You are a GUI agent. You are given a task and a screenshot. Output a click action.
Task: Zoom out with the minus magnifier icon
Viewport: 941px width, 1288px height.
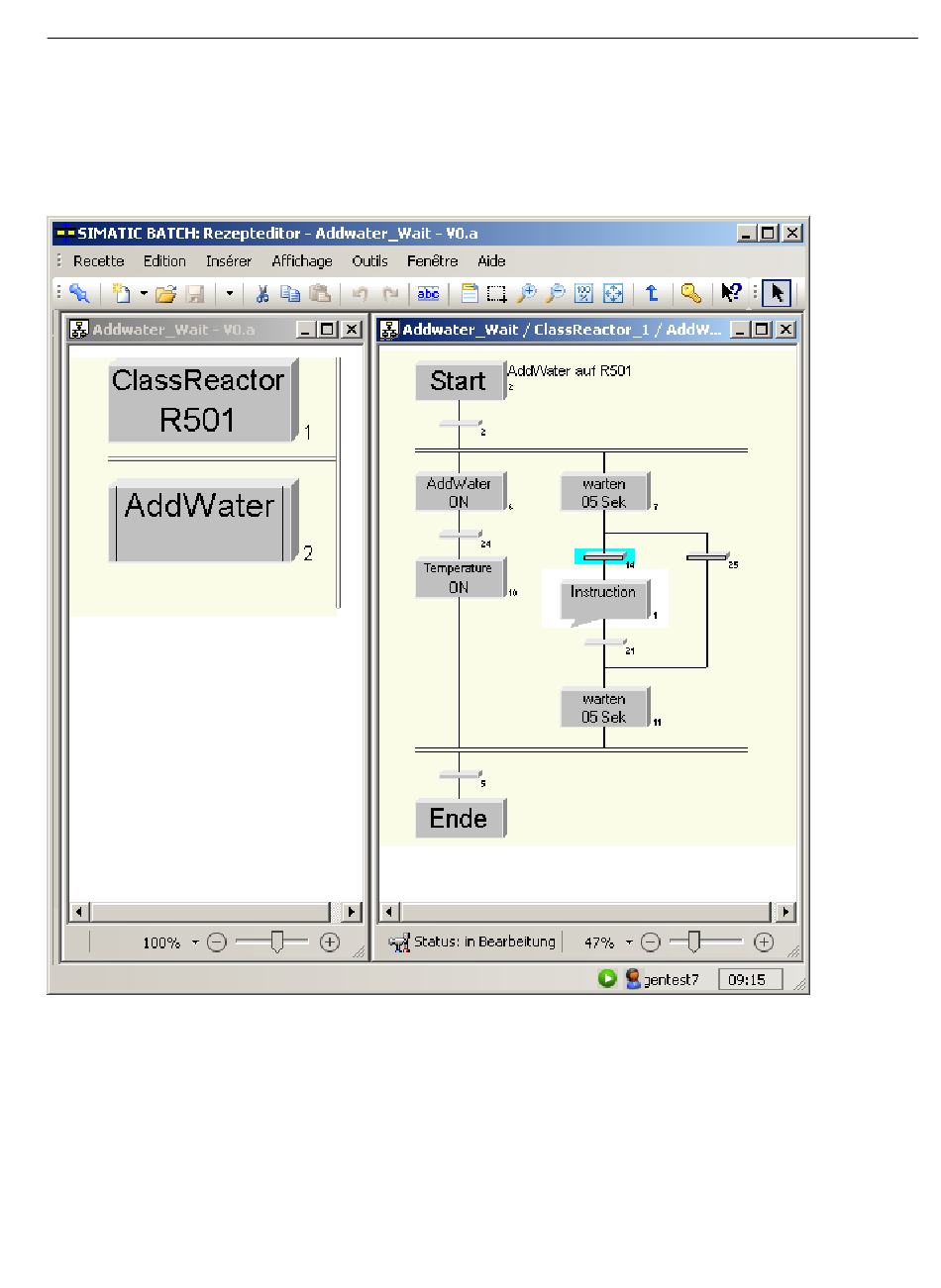pyautogui.click(x=556, y=293)
